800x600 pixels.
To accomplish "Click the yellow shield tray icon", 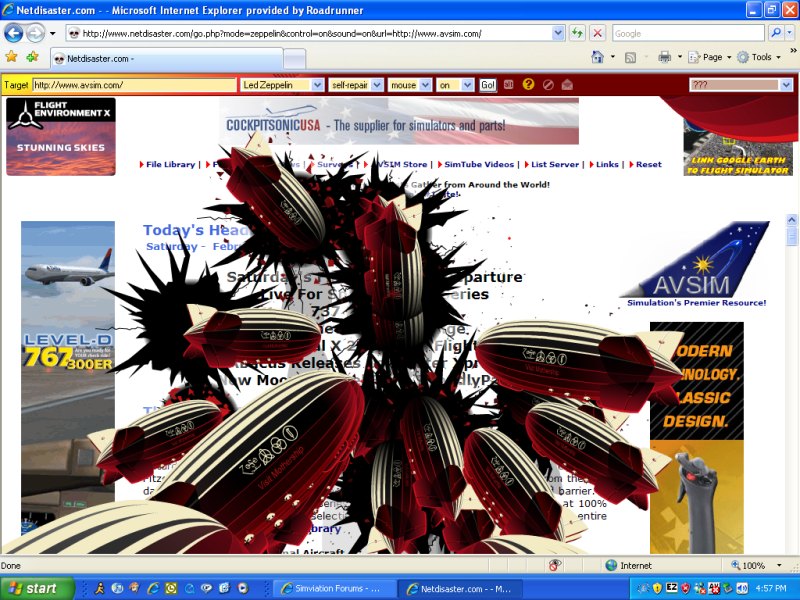I will pyautogui.click(x=658, y=588).
